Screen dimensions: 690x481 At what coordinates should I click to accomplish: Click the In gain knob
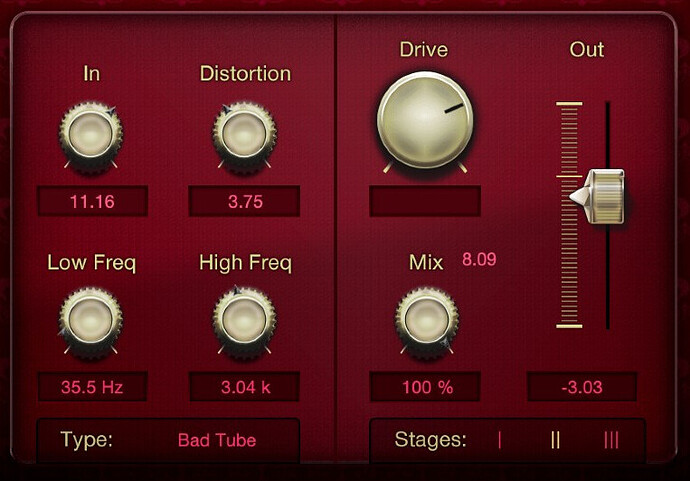[91, 135]
